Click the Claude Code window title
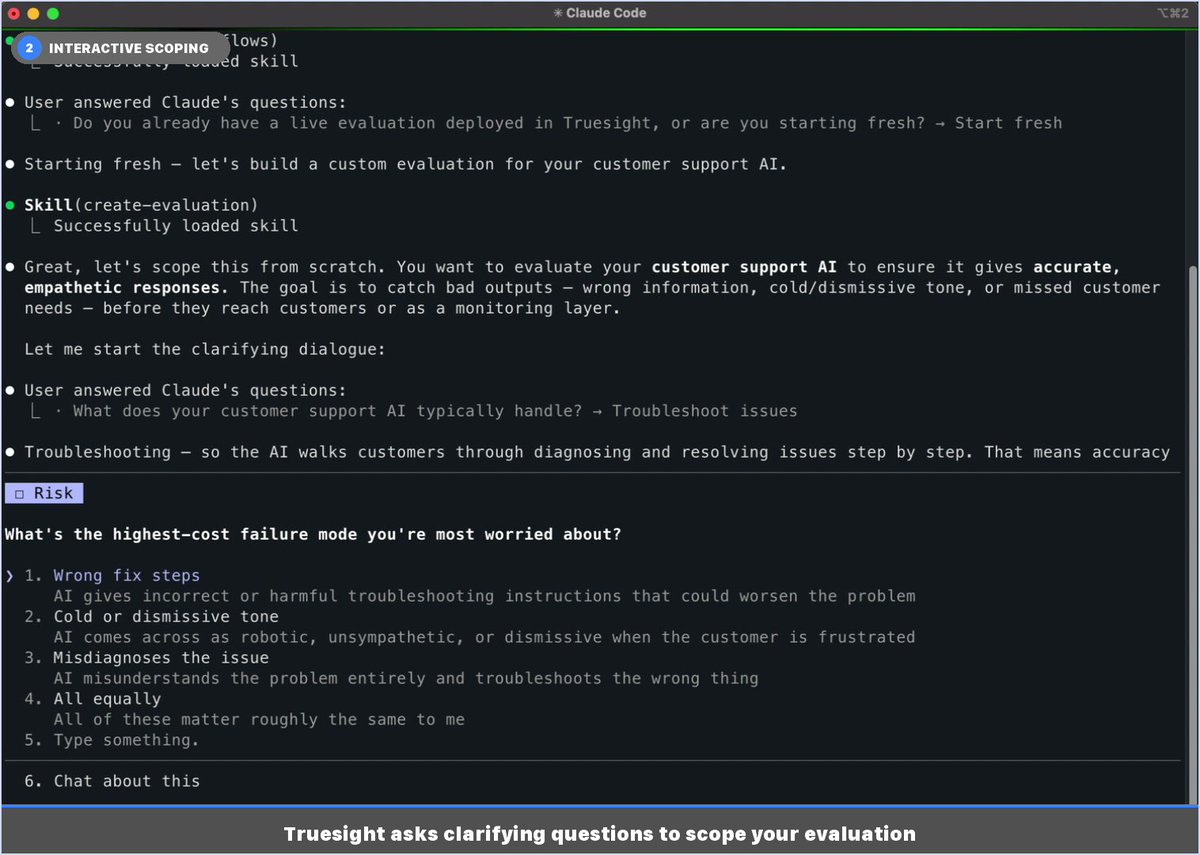Image resolution: width=1200 pixels, height=855 pixels. coord(606,13)
